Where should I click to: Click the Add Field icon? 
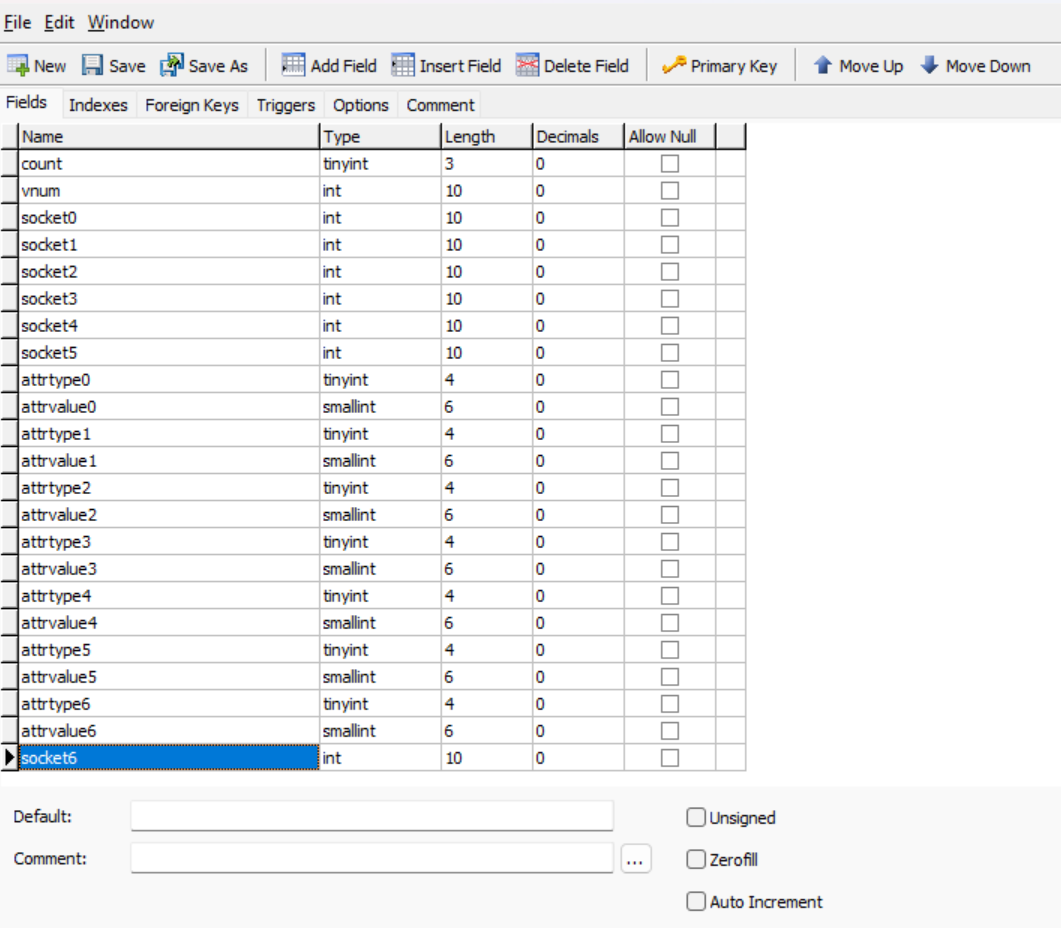coord(293,66)
